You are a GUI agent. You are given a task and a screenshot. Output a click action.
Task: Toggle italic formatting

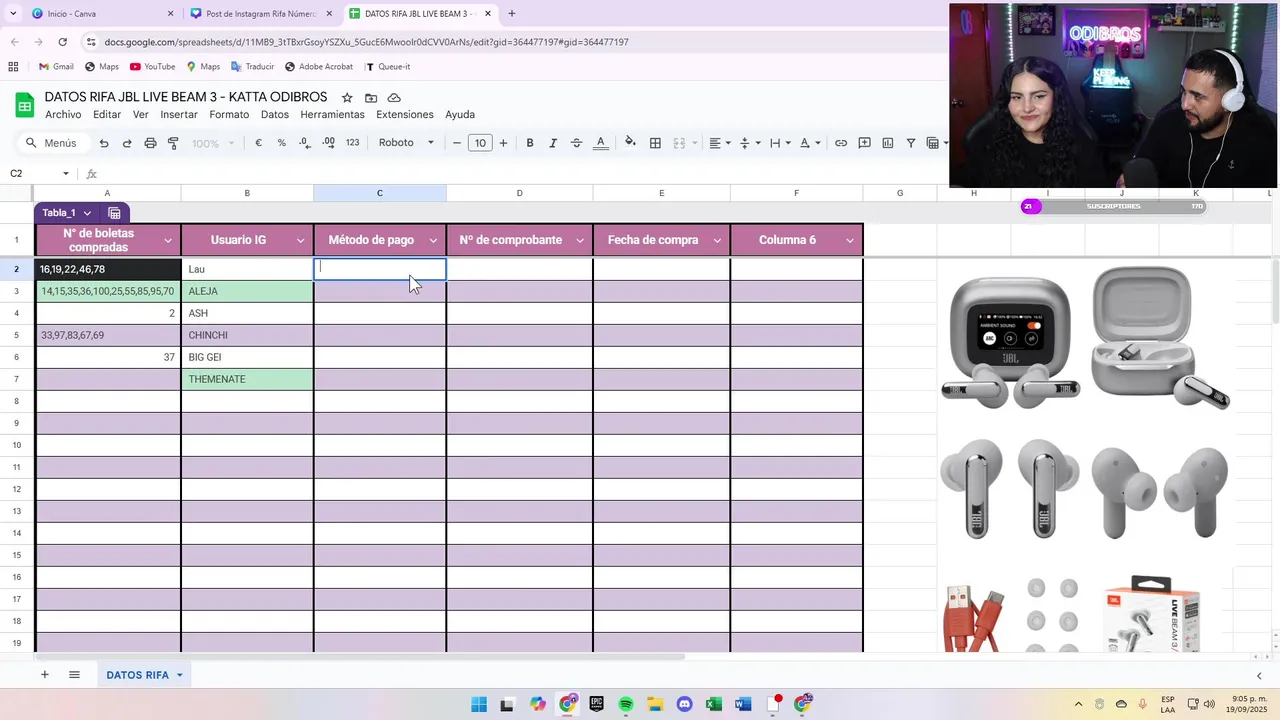[x=553, y=143]
